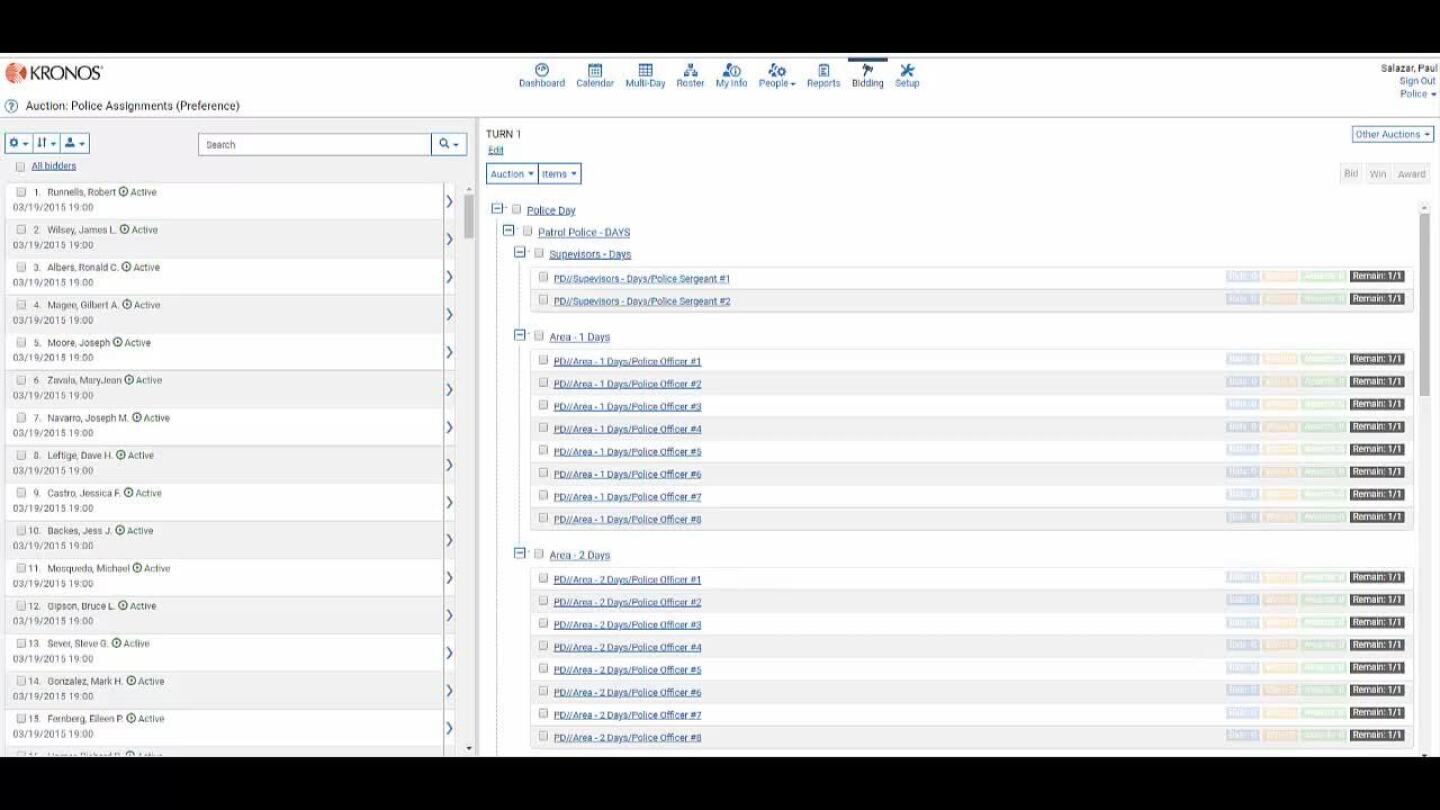This screenshot has height=810, width=1440.
Task: Open the Items filter menu
Action: [x=558, y=172]
